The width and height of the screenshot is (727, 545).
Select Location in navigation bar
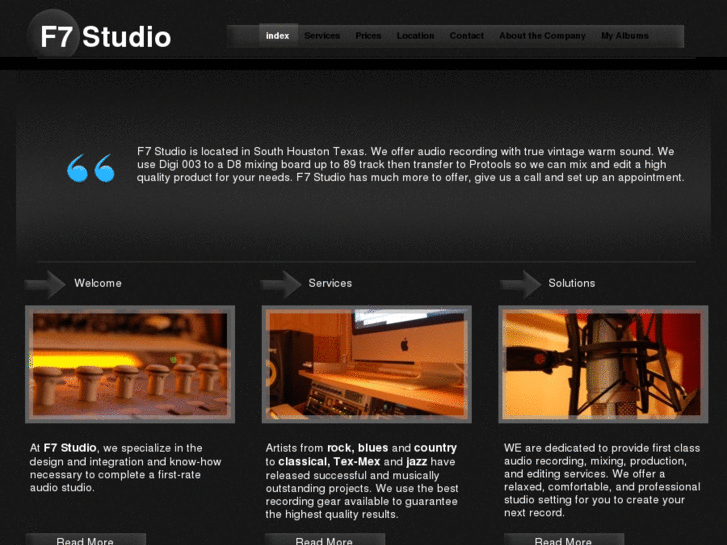[415, 36]
